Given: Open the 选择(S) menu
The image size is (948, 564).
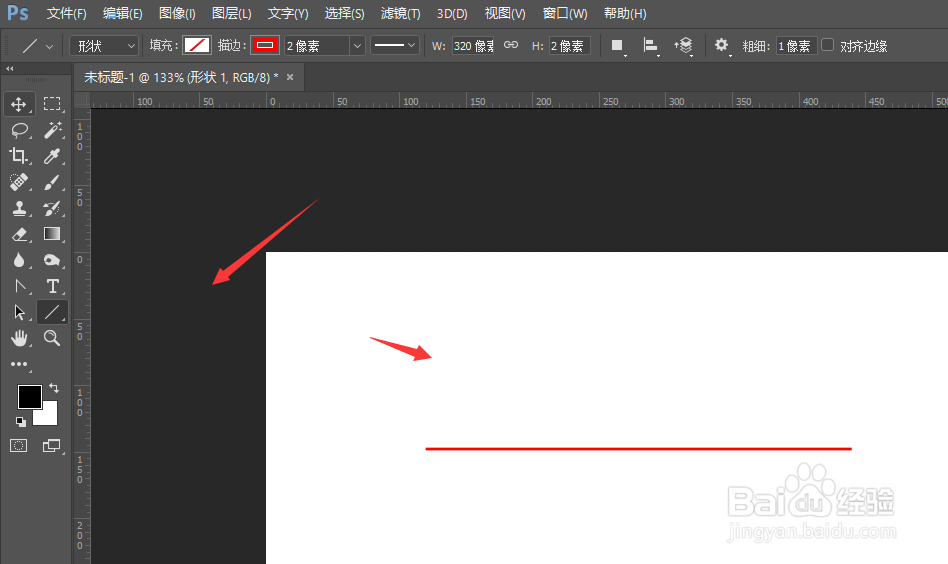Looking at the screenshot, I should click(x=345, y=13).
